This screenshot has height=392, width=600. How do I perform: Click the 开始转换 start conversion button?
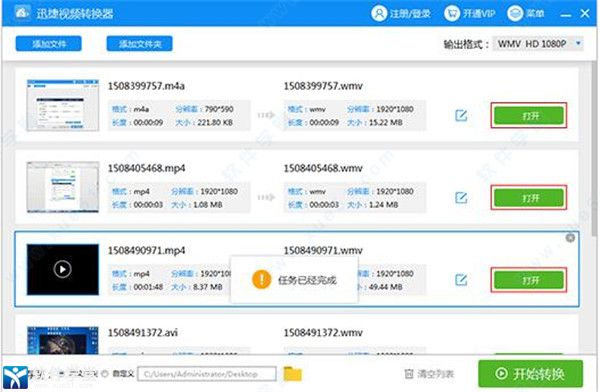pos(530,373)
